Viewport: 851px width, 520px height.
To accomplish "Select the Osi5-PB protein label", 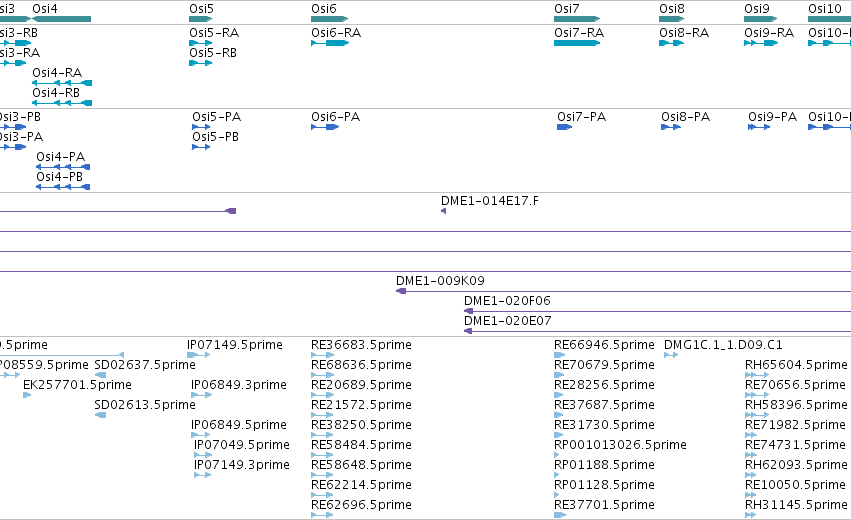I will click(215, 137).
